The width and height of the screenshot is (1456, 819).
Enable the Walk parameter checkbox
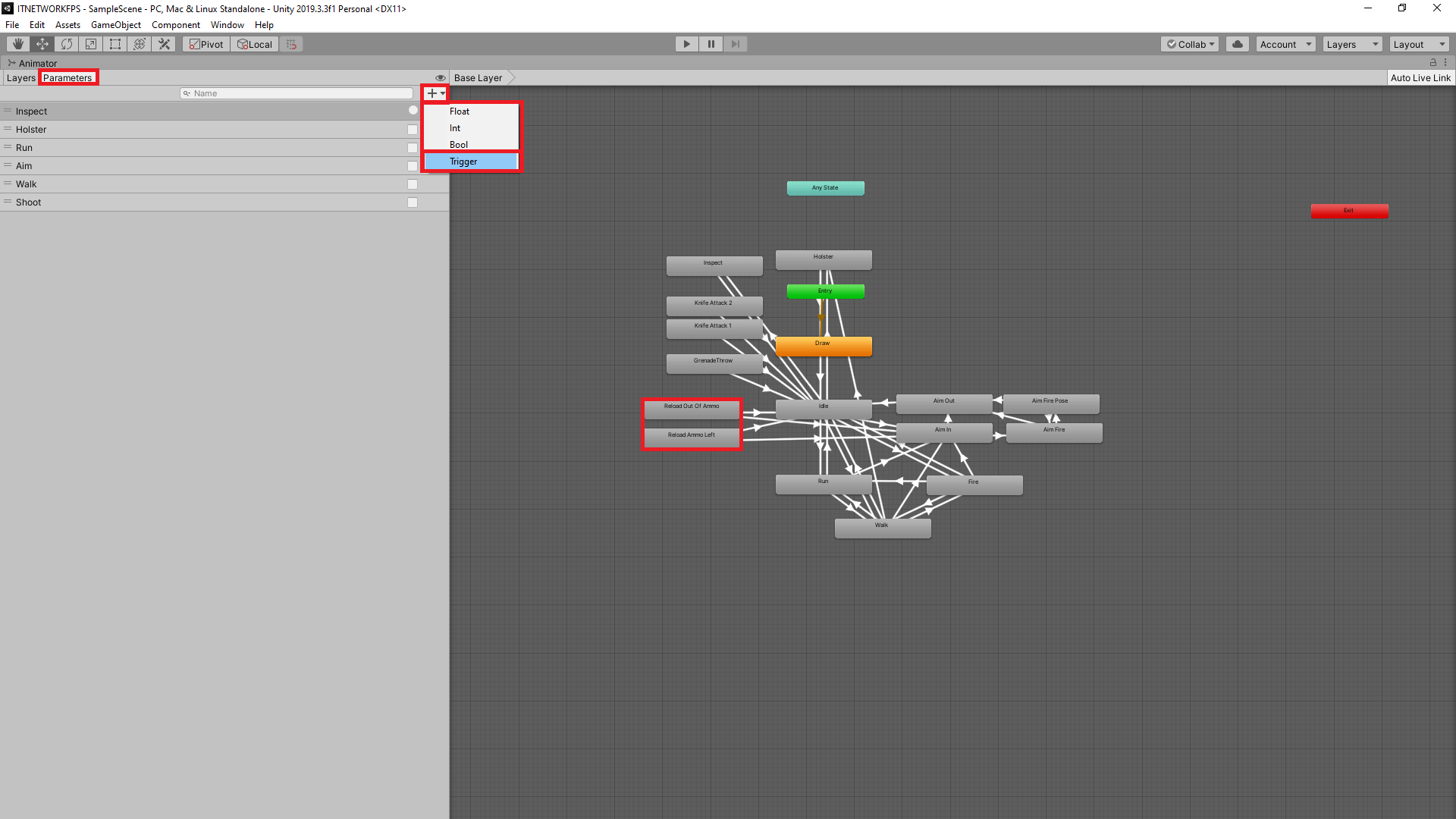tap(412, 184)
